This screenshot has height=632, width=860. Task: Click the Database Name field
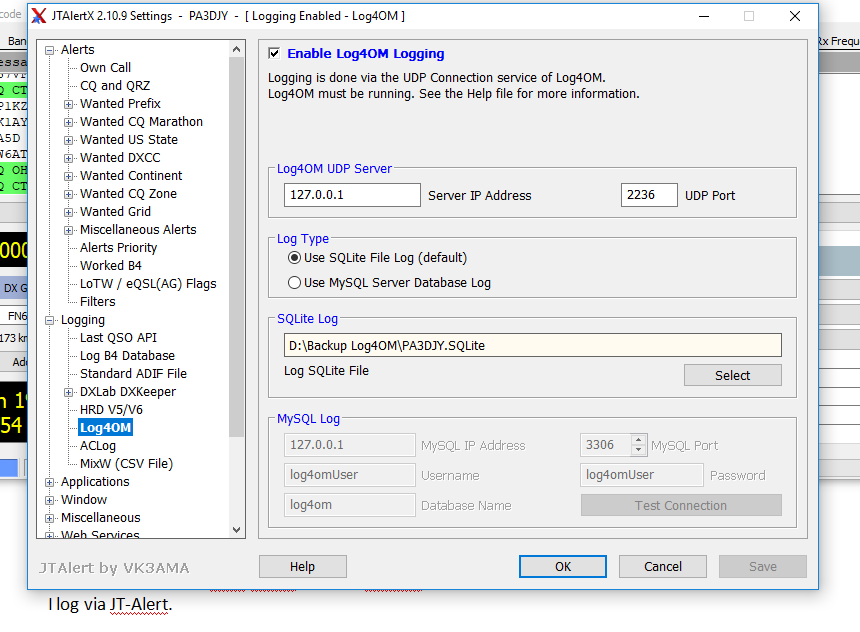pyautogui.click(x=349, y=505)
